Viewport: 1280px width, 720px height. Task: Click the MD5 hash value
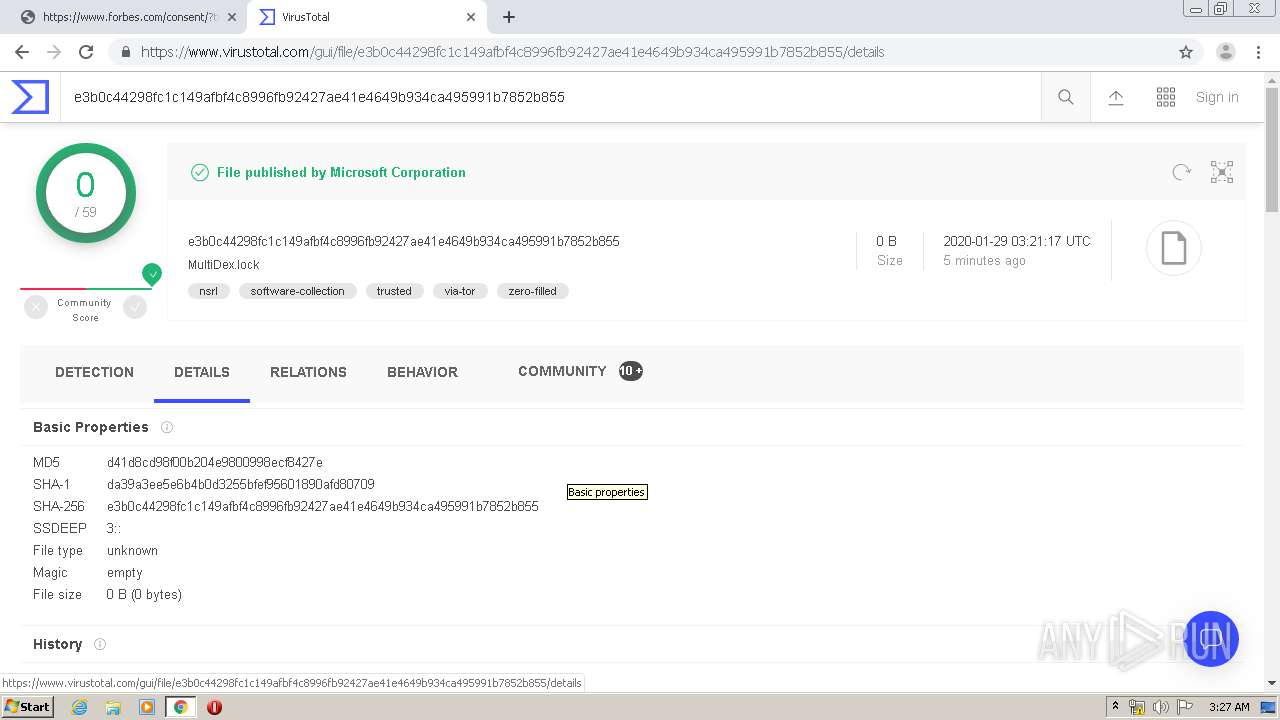(215, 462)
